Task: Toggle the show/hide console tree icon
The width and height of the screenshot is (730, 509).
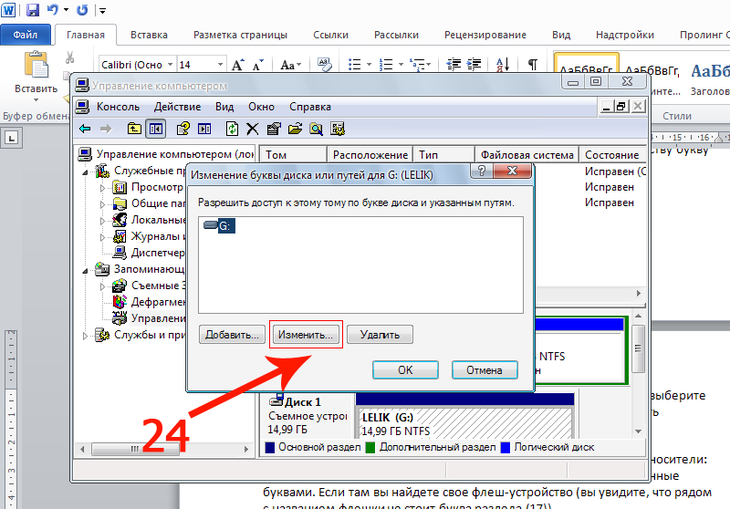Action: point(156,129)
